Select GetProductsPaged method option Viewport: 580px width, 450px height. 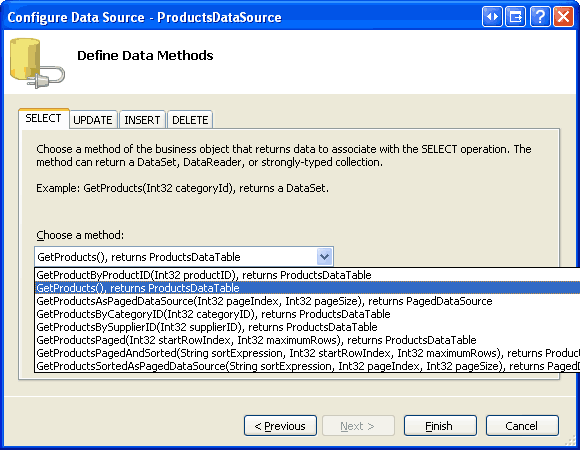click(308, 340)
